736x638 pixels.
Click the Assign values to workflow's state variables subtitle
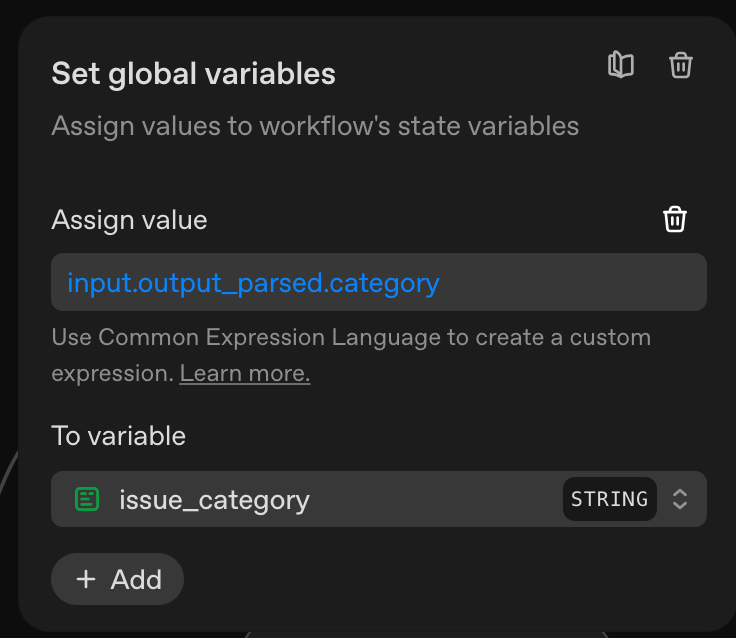[315, 126]
